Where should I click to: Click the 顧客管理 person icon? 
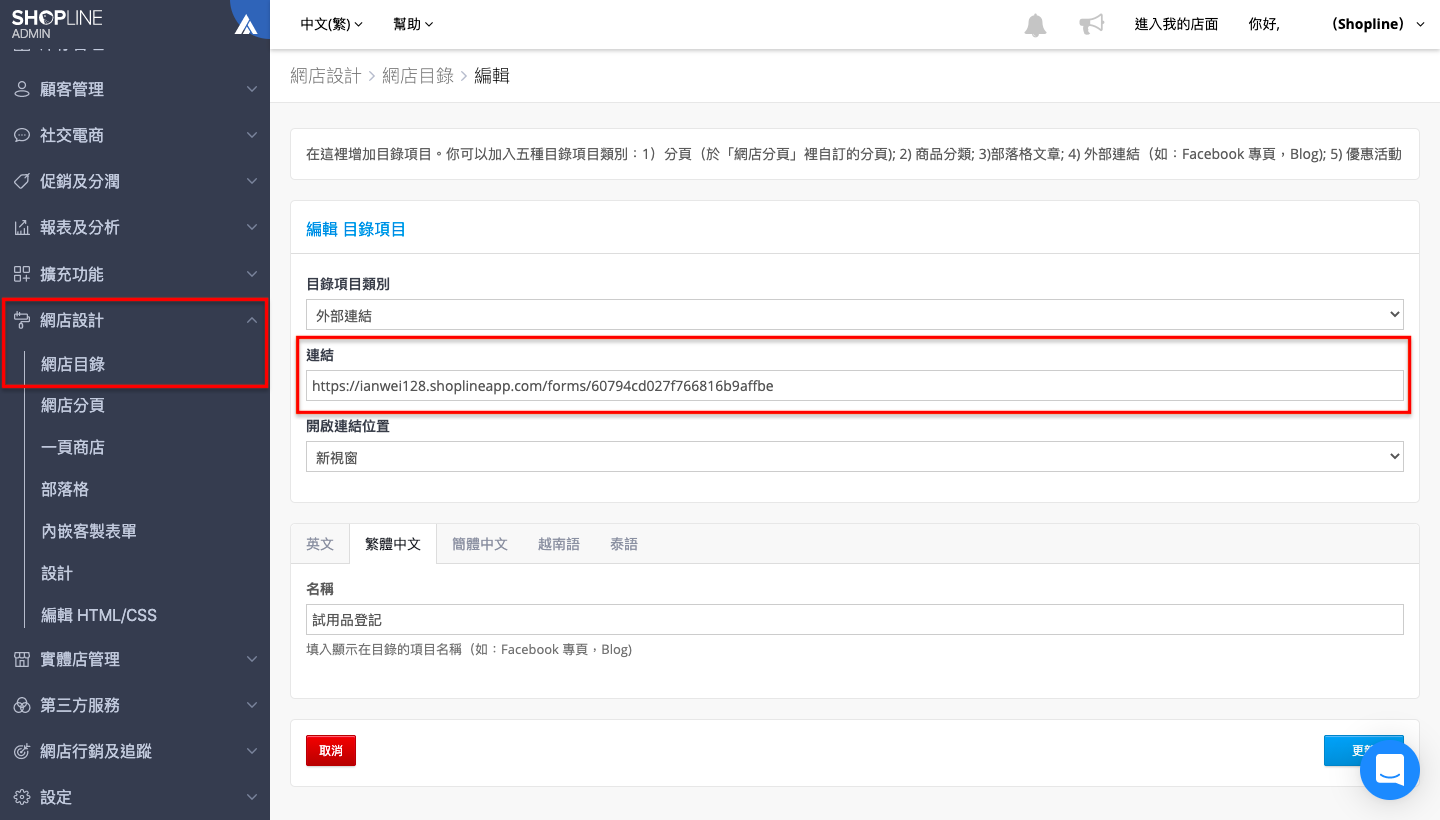21,89
